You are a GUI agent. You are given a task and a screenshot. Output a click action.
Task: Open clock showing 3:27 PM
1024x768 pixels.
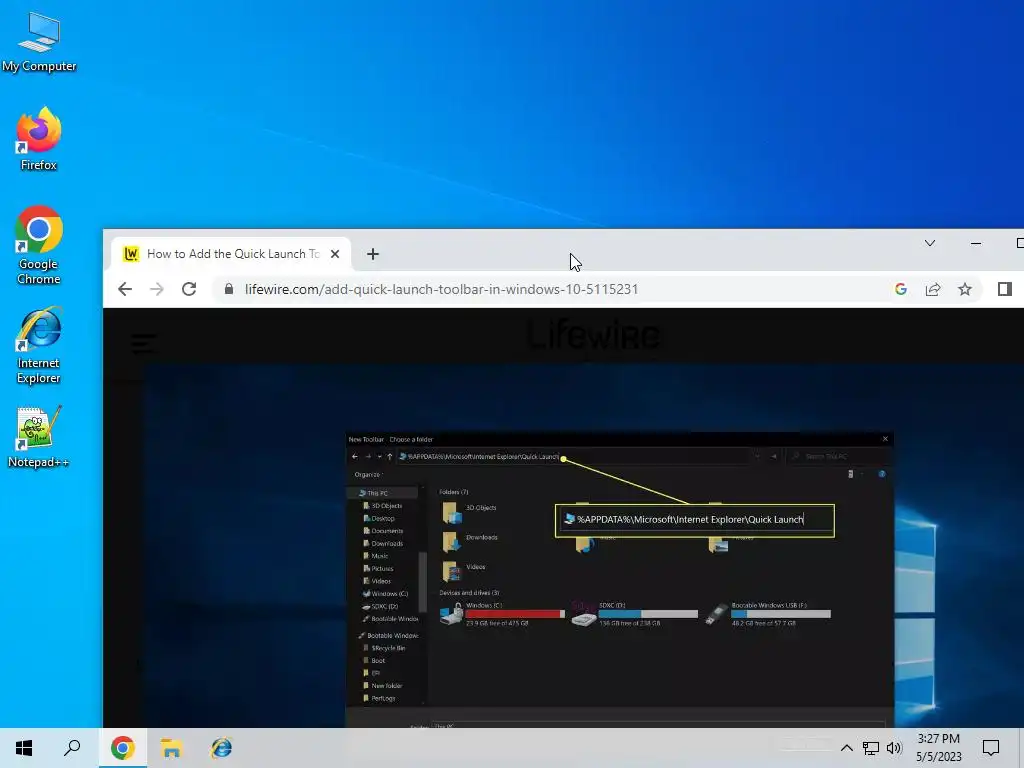pyautogui.click(x=939, y=748)
